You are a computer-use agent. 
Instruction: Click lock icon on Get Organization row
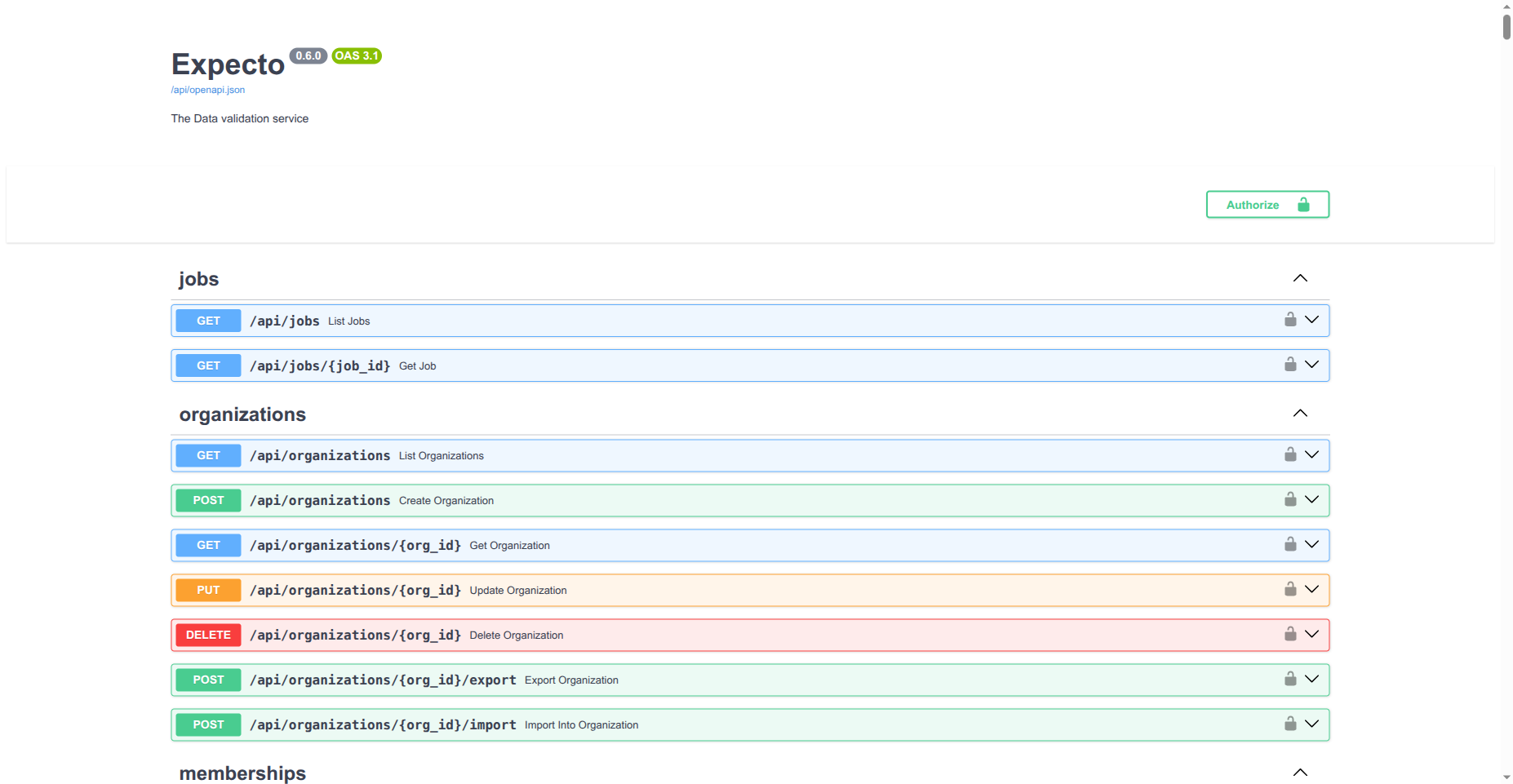tap(1290, 544)
